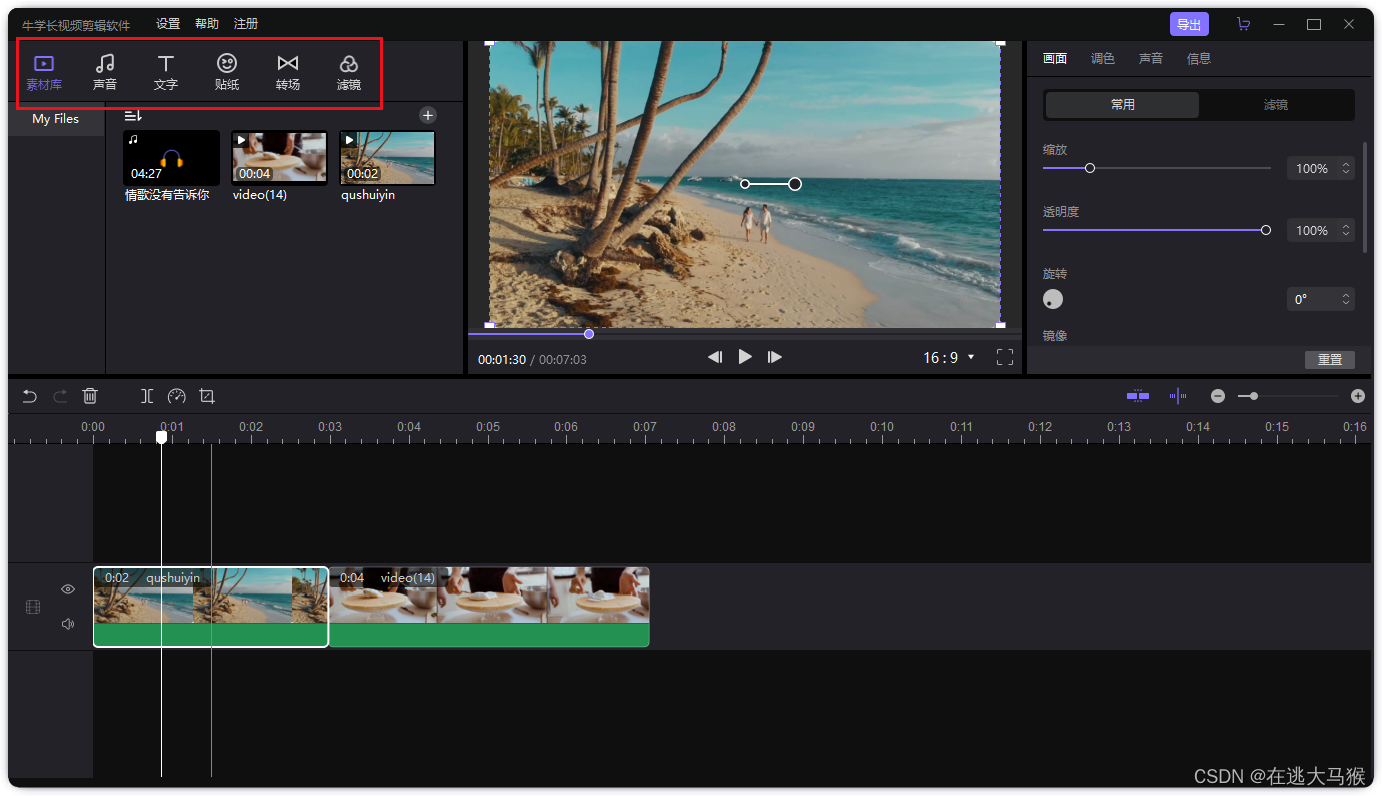Viewport: 1382px width, 796px height.
Task: Select the My Files folder
Action: tap(56, 119)
